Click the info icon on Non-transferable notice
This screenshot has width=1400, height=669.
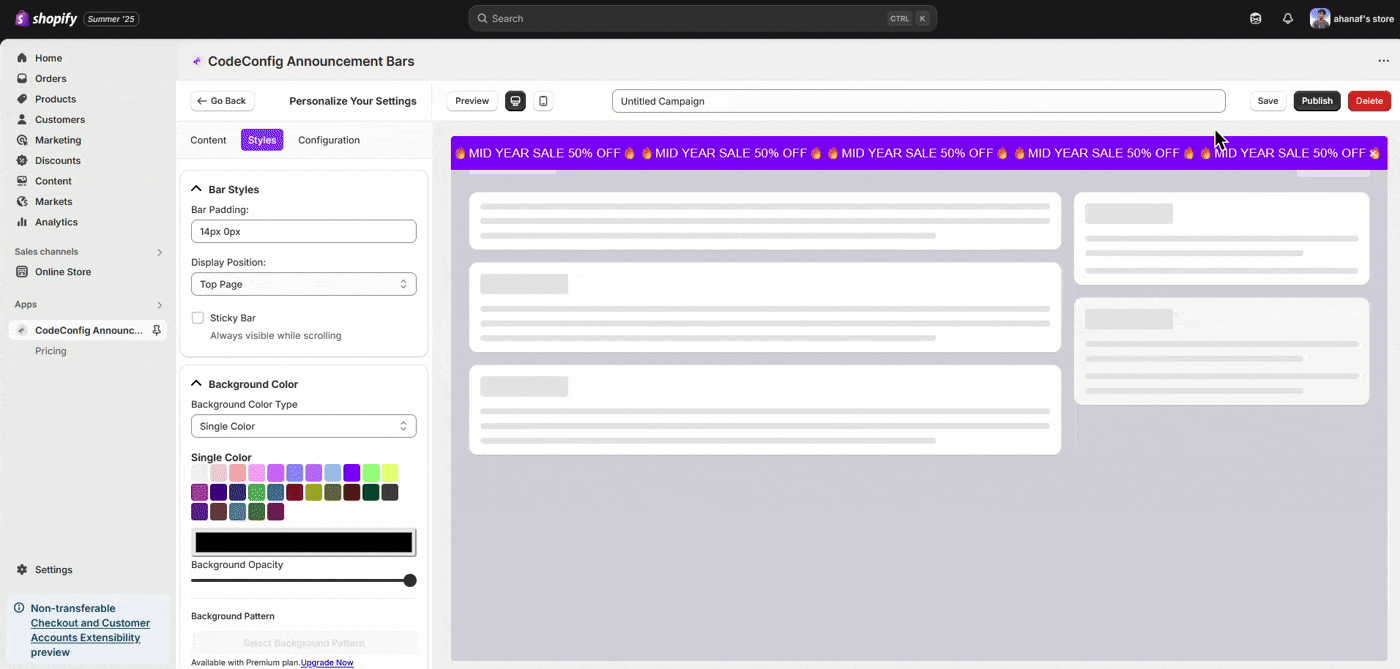point(20,608)
